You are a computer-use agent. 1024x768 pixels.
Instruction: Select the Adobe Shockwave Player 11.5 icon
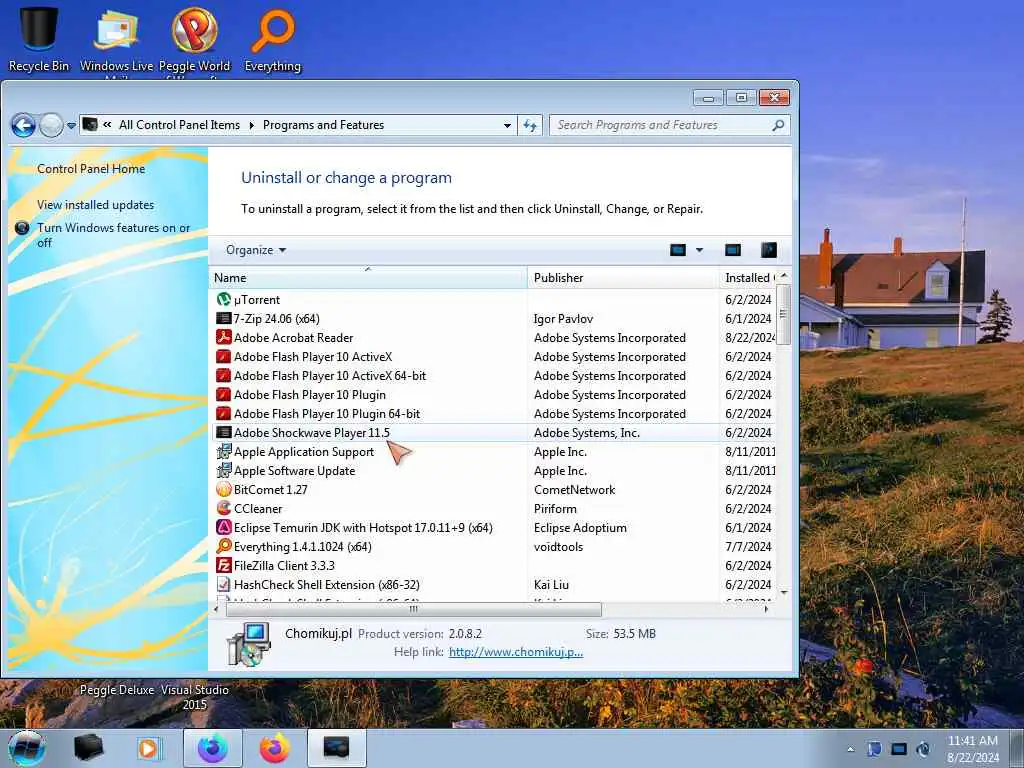tap(223, 432)
